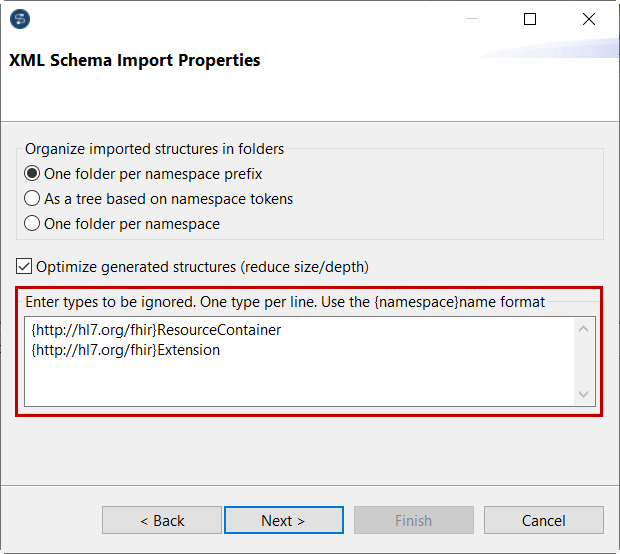Choose 'As a tree based on namespace tokens'
This screenshot has width=620, height=554.
(x=33, y=199)
